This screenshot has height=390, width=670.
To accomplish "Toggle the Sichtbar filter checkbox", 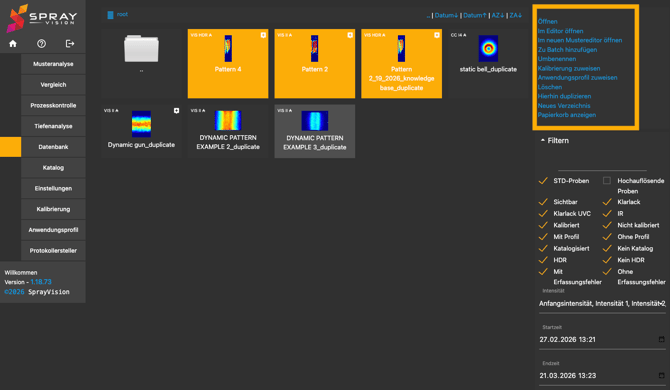I will click(543, 202).
